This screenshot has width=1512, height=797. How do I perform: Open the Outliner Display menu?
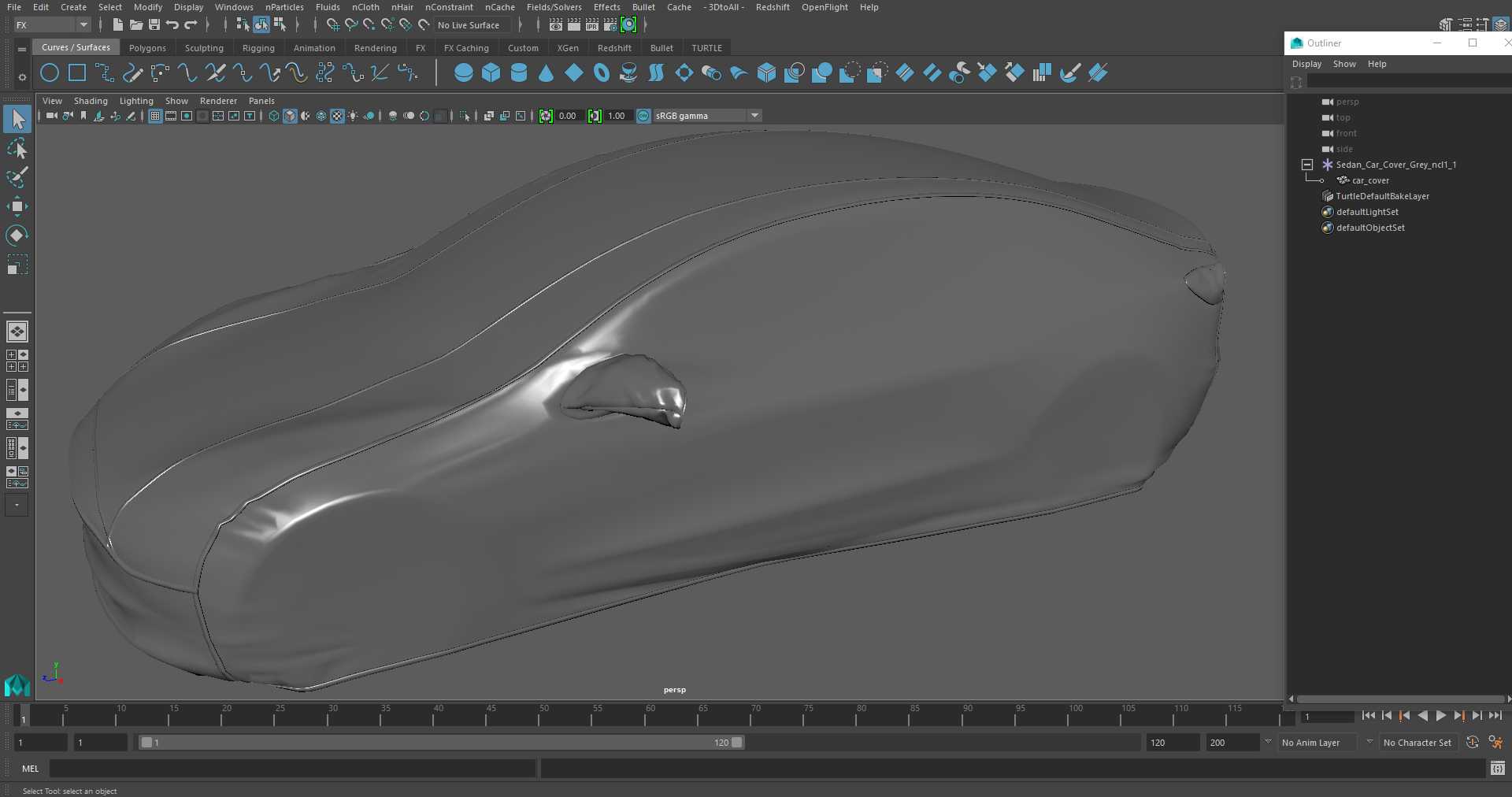pos(1306,64)
